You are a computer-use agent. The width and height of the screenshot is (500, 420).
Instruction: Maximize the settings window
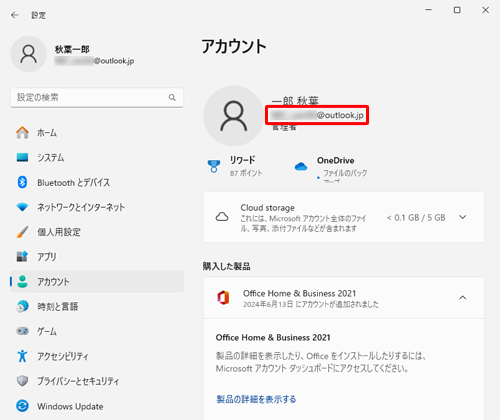tap(457, 10)
